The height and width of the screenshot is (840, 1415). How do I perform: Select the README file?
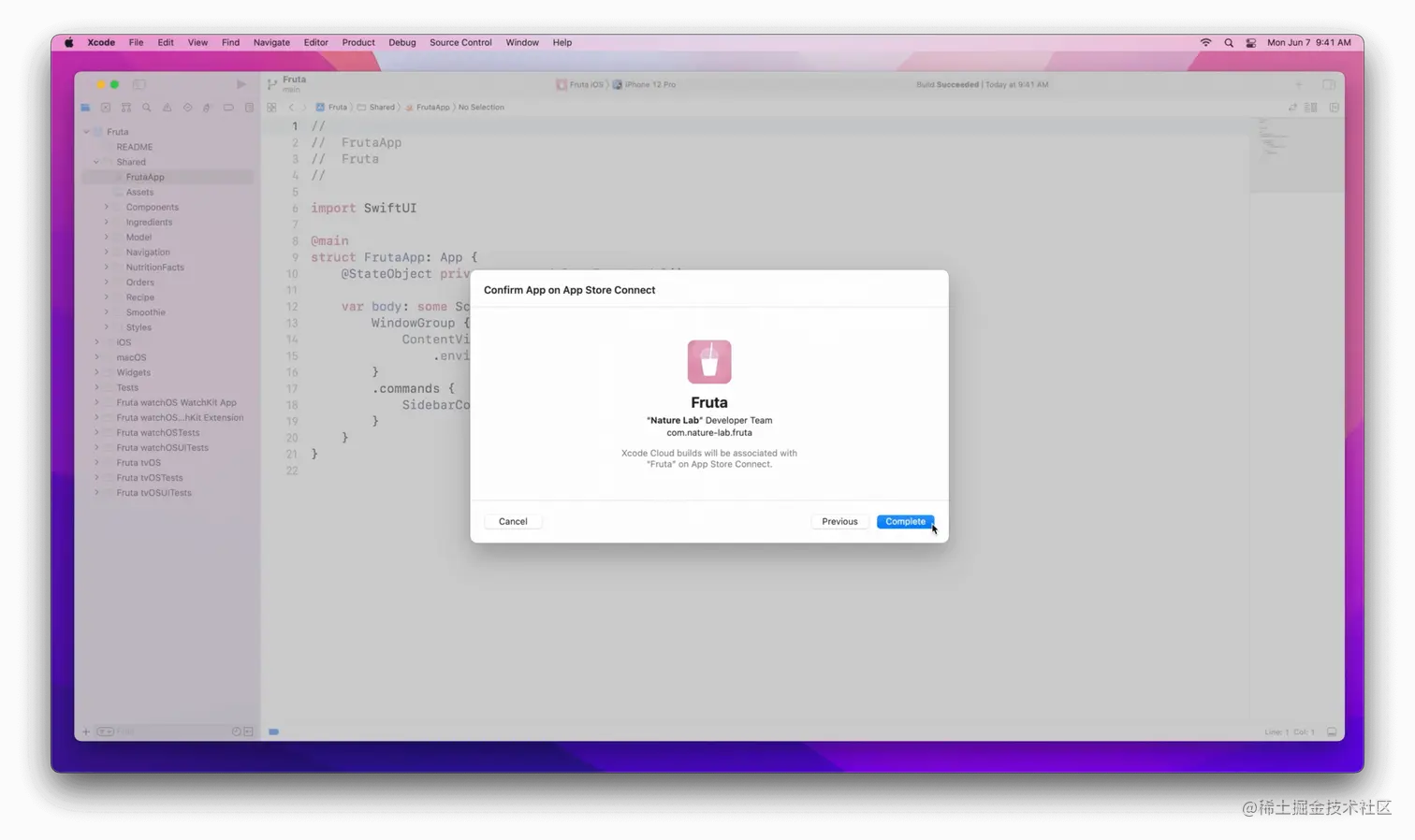(x=135, y=147)
